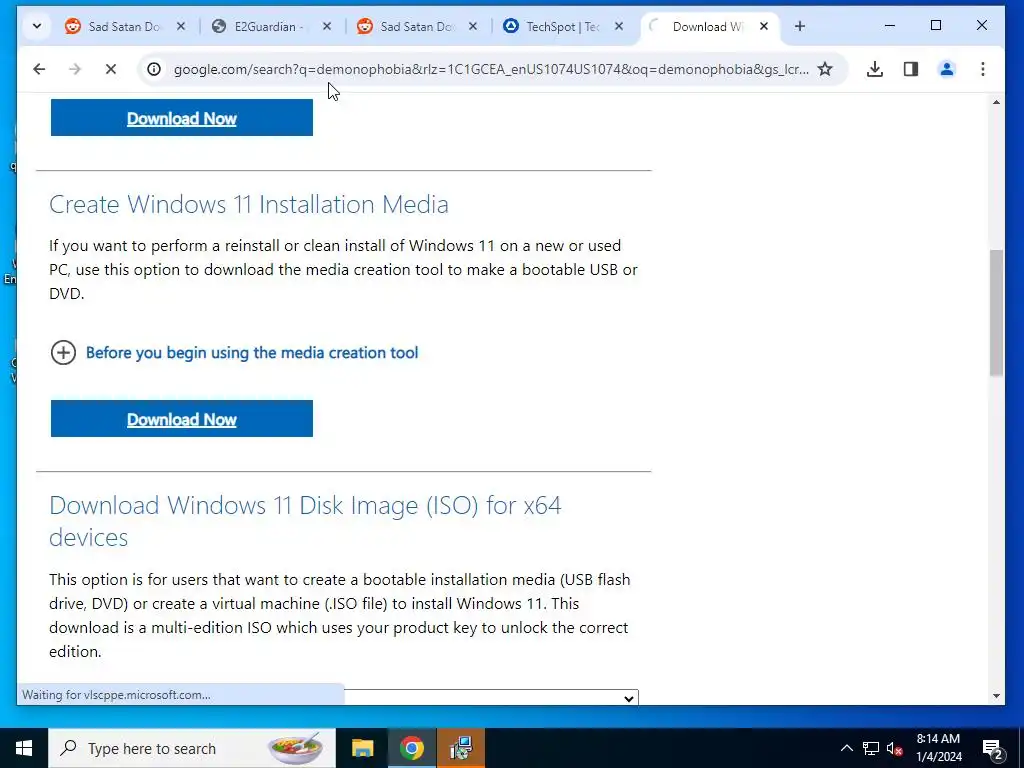Close the Download Windows tab

(764, 27)
